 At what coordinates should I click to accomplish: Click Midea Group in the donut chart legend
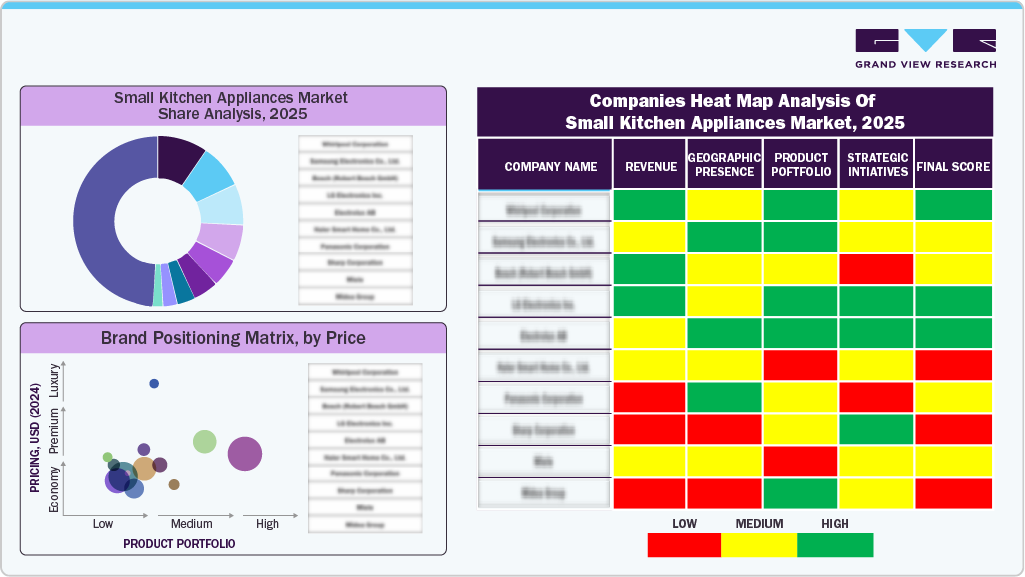coord(355,297)
